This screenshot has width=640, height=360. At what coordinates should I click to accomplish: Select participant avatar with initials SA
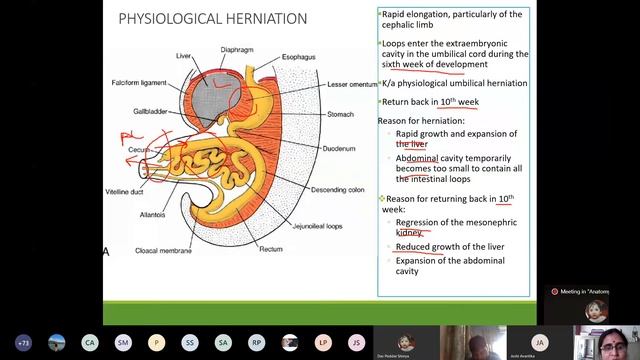223,343
